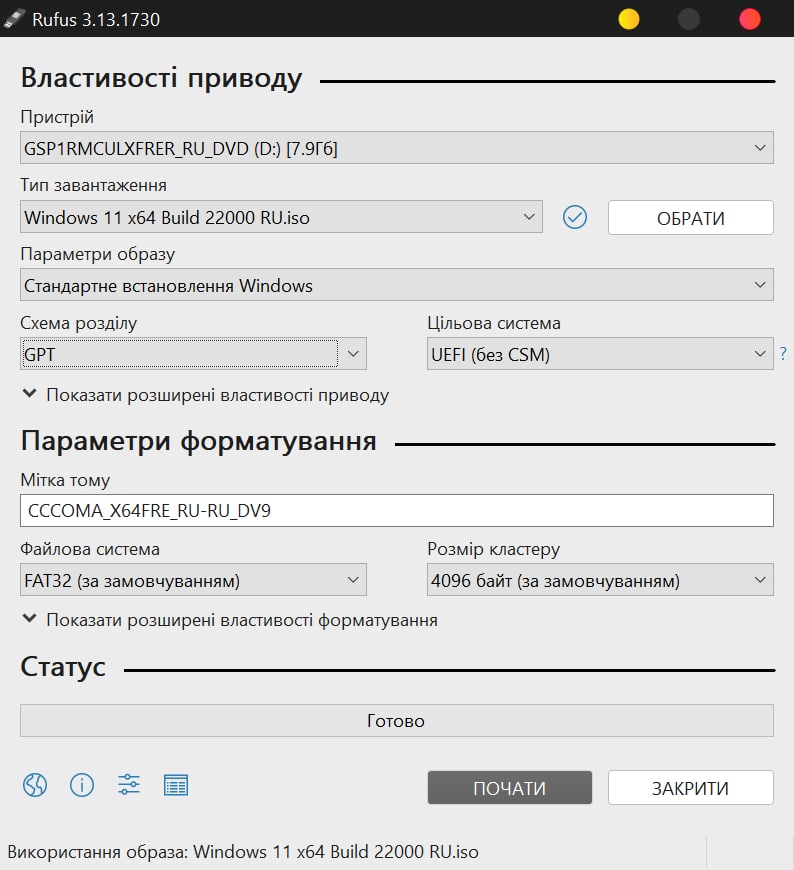Click the red close window button

pyautogui.click(x=750, y=19)
